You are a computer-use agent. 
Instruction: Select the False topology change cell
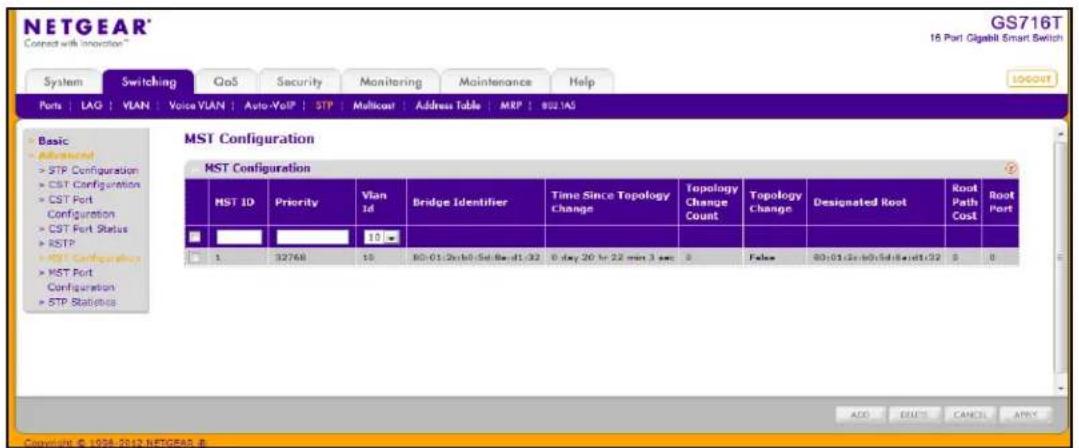(x=774, y=258)
